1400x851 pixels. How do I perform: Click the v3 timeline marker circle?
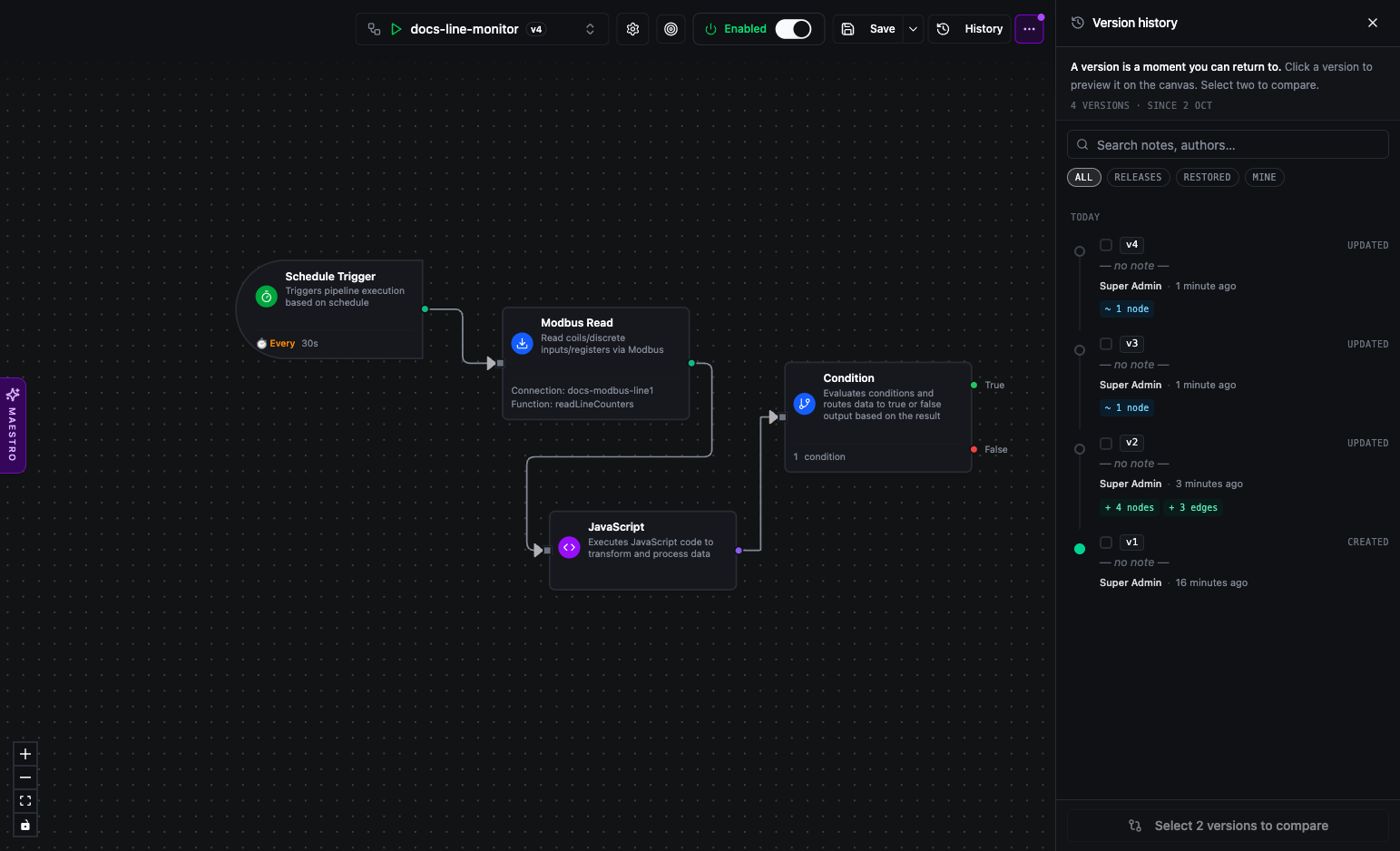(1080, 350)
